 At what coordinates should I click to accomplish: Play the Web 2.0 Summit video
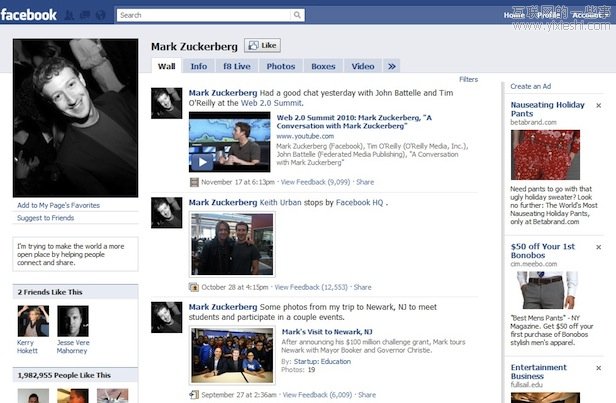(x=203, y=161)
